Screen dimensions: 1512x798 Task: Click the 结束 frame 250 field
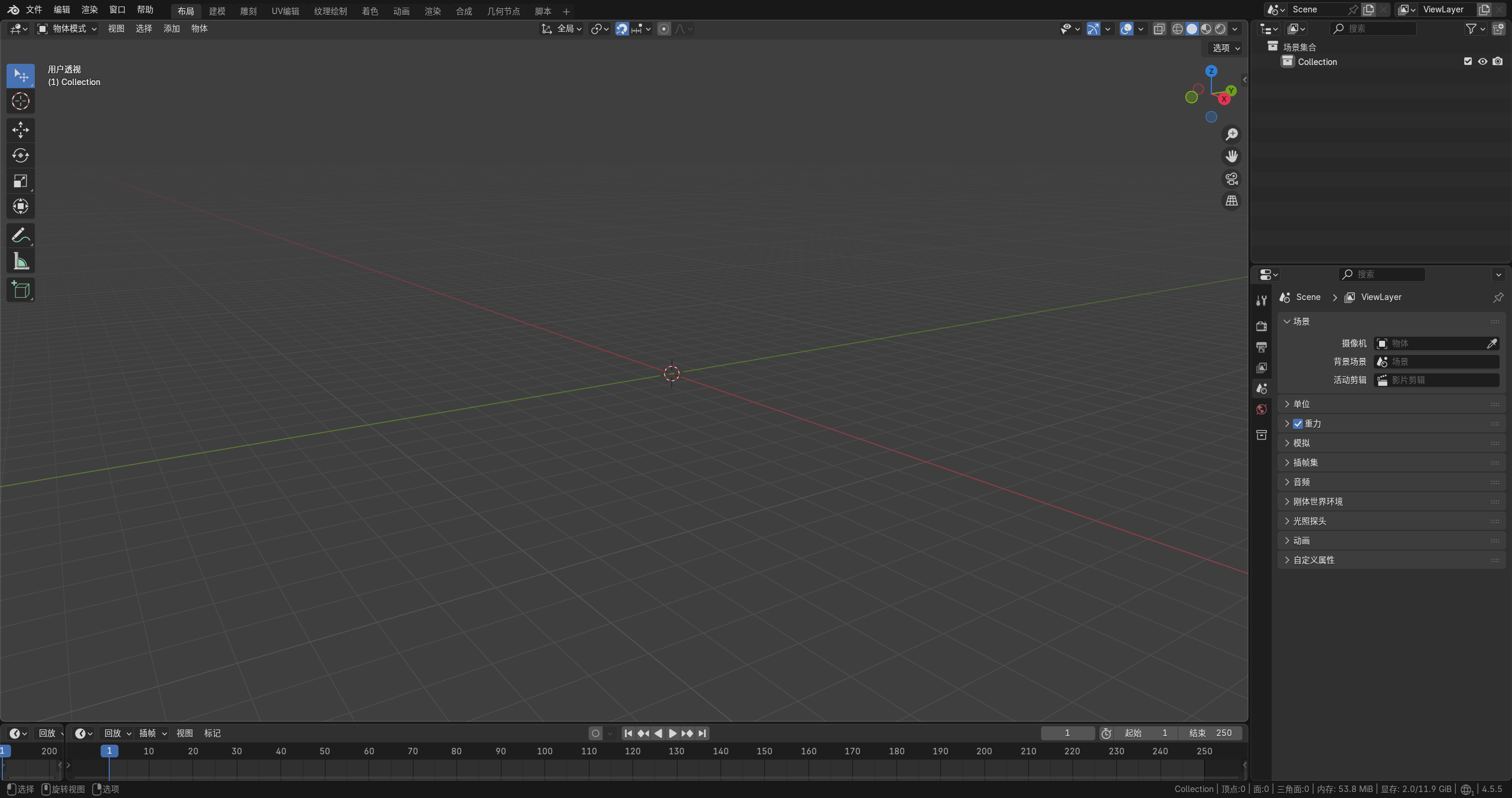point(1210,733)
